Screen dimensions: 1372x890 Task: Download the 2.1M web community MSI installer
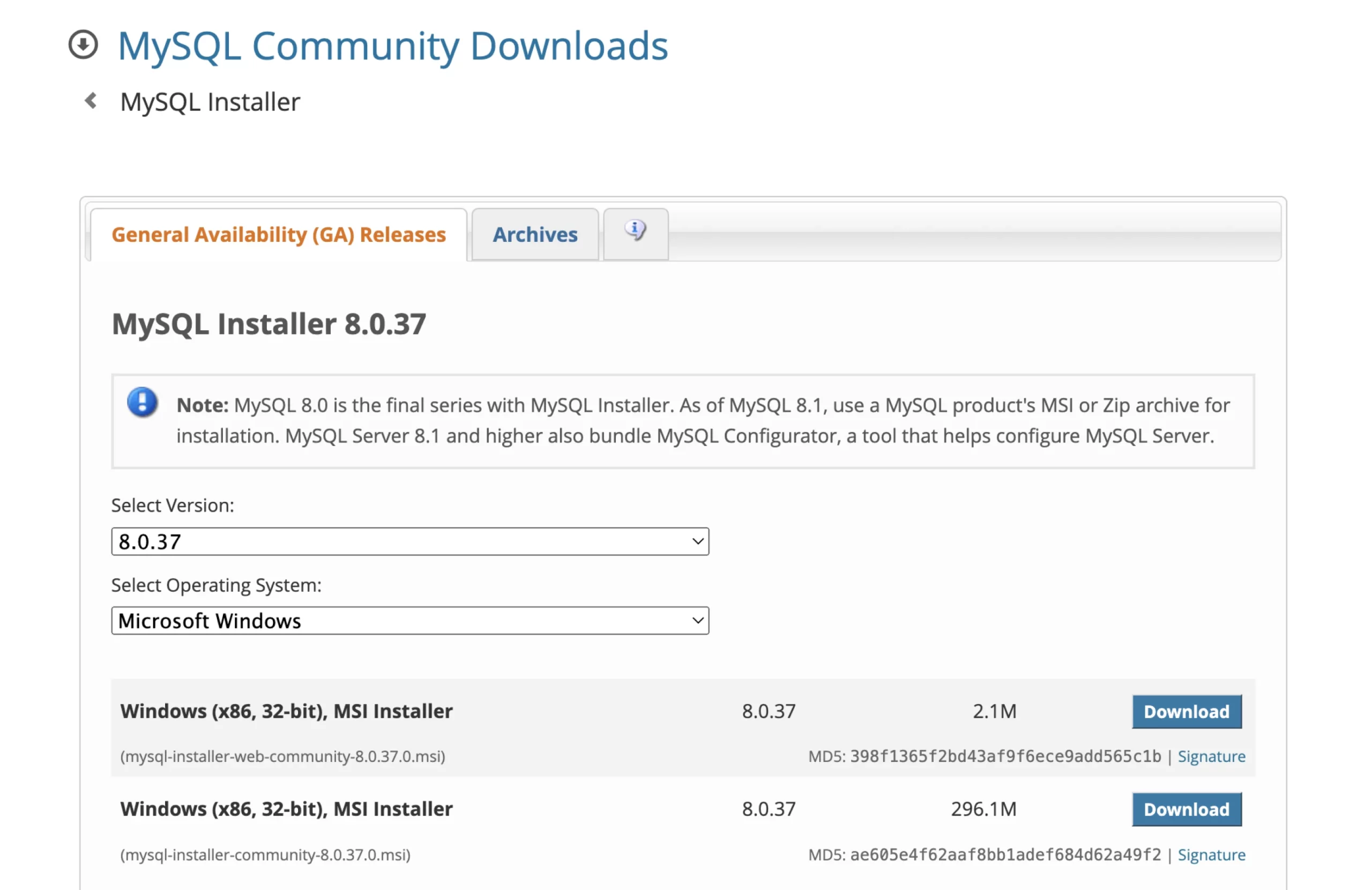tap(1187, 711)
